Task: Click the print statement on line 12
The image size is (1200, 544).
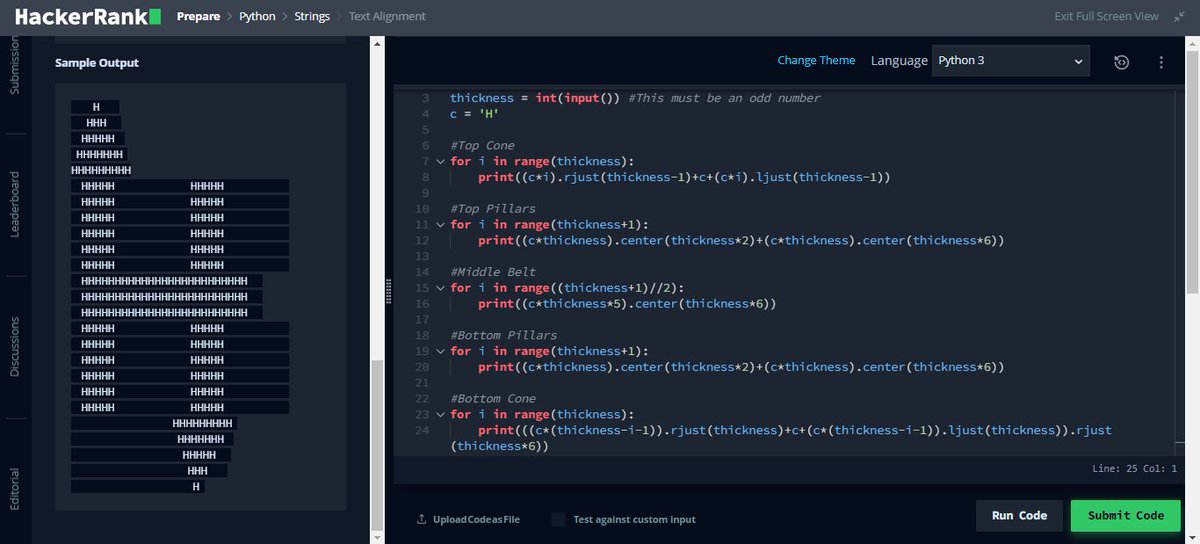Action: point(741,240)
